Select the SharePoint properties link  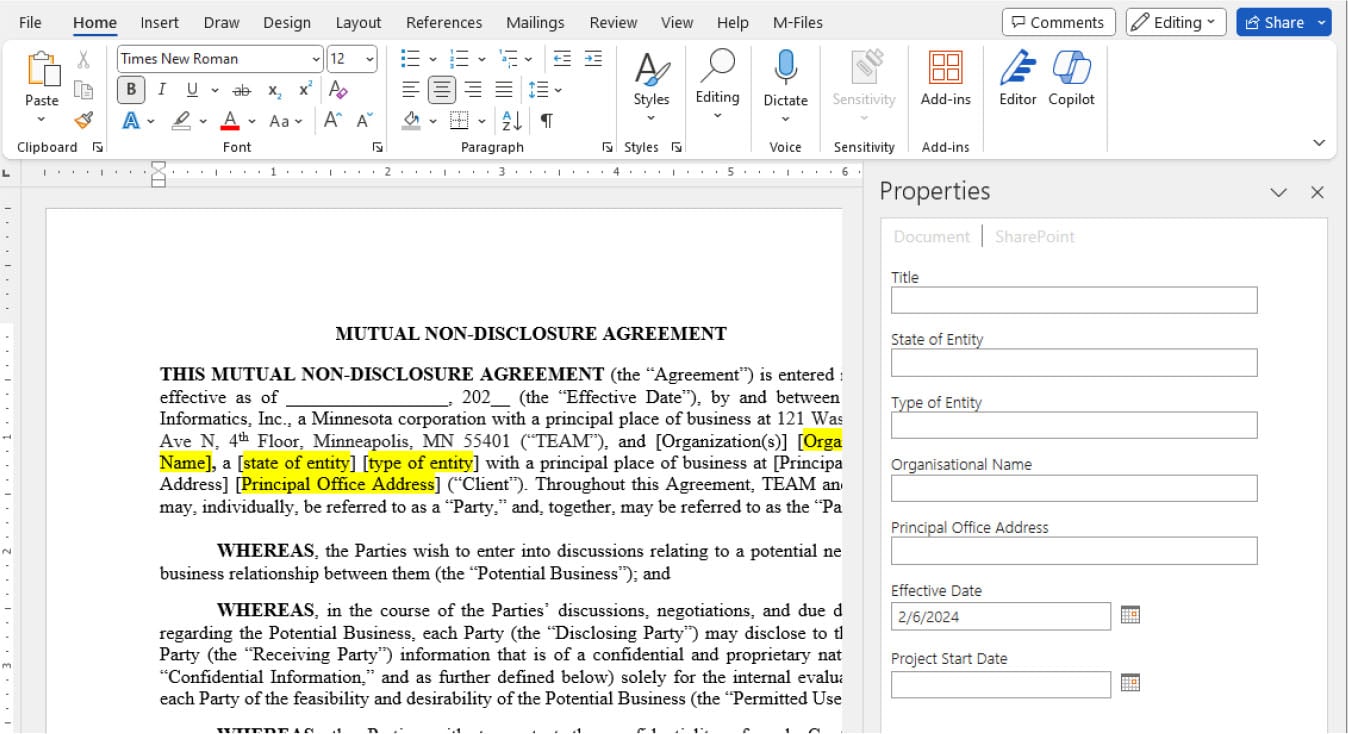(x=1035, y=237)
